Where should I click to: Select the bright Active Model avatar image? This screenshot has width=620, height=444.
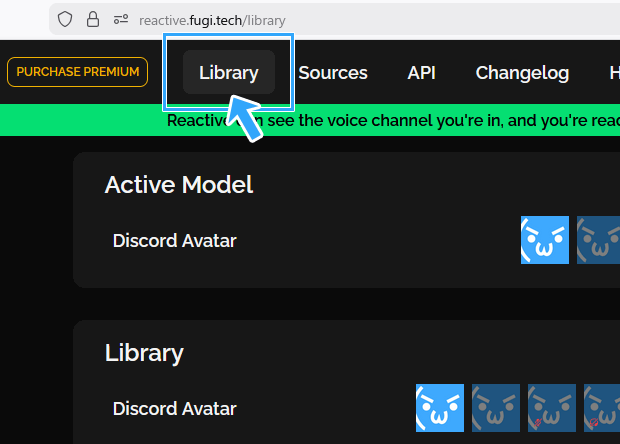545,240
